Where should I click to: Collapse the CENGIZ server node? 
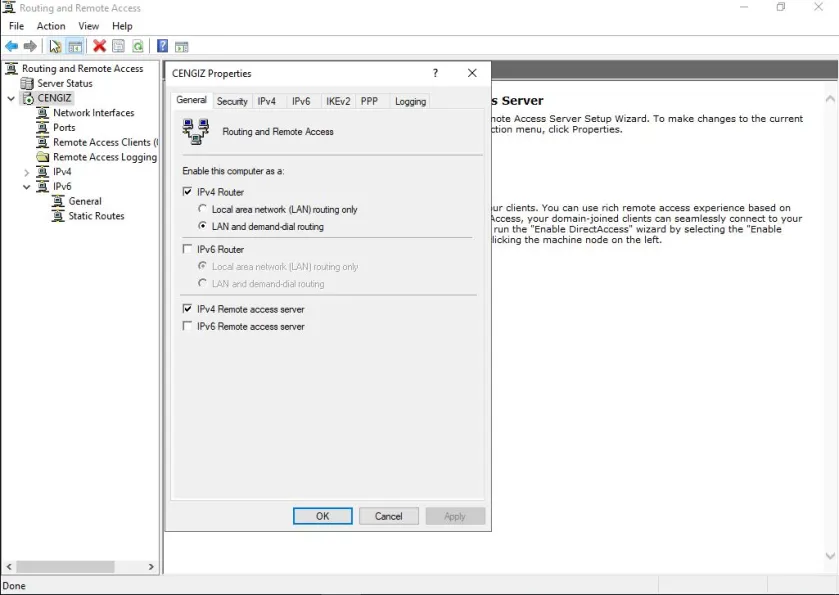tap(11, 98)
